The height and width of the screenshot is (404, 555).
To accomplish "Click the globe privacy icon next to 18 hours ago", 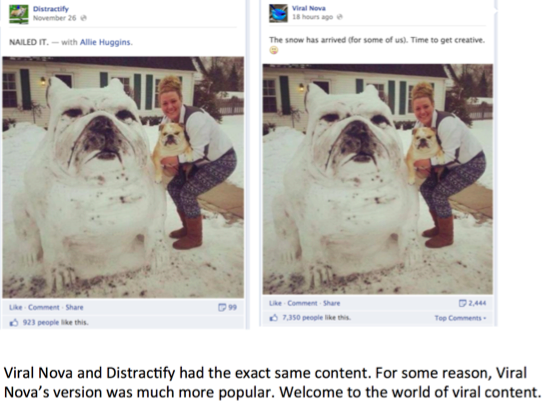I will coord(339,17).
